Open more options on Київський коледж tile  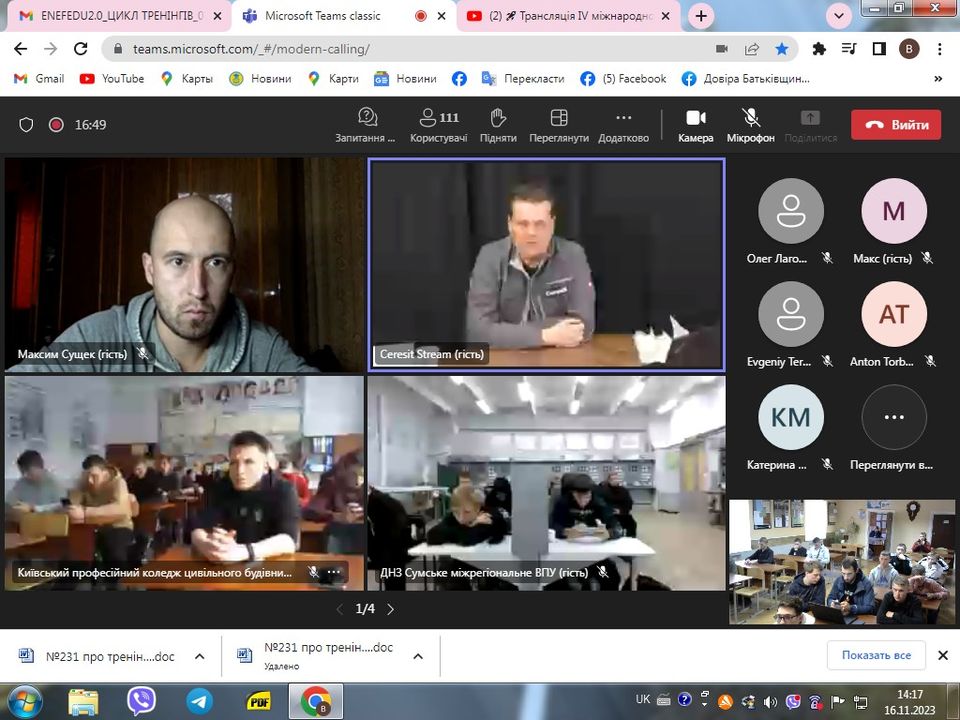pos(334,572)
